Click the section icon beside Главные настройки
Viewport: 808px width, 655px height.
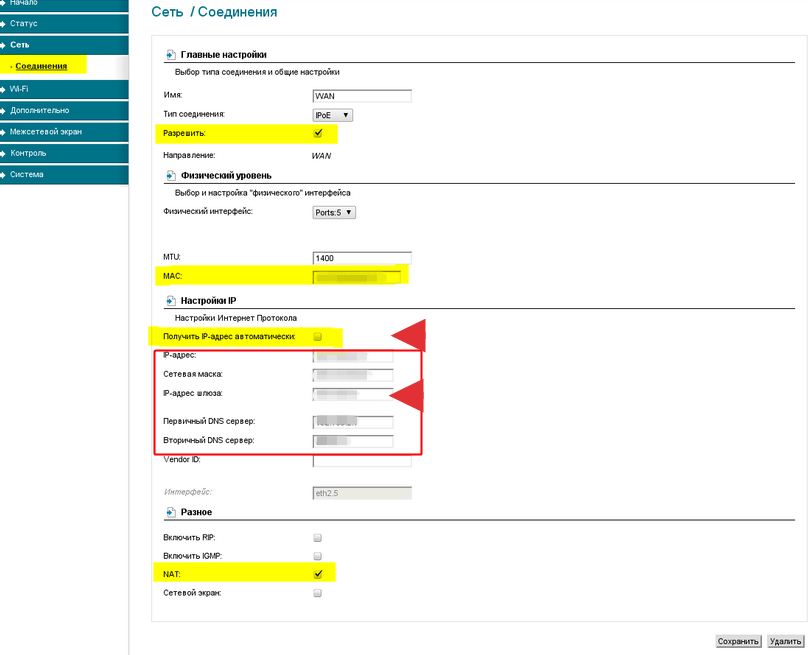click(x=169, y=54)
